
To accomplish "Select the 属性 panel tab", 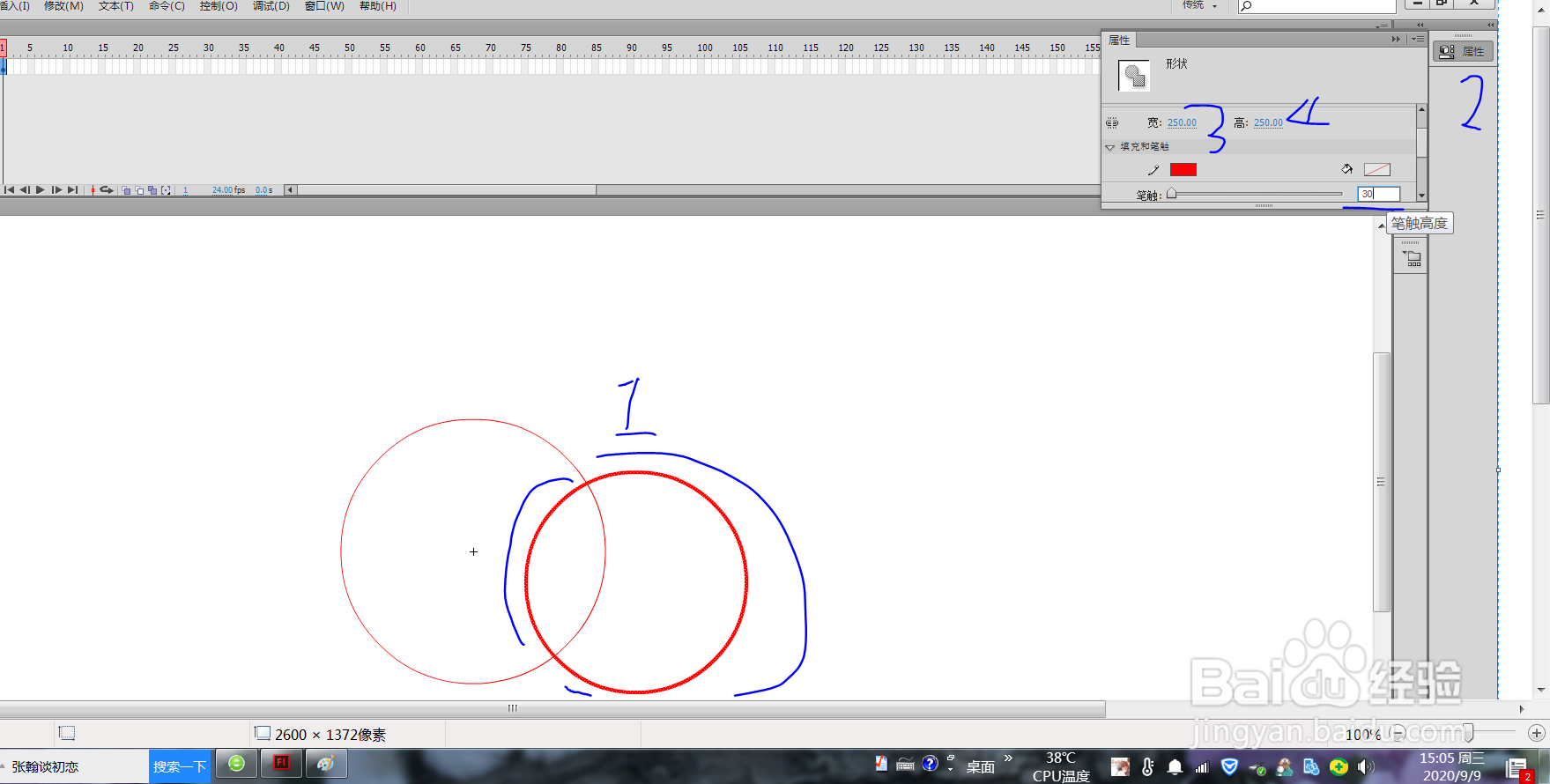I will tap(1119, 41).
